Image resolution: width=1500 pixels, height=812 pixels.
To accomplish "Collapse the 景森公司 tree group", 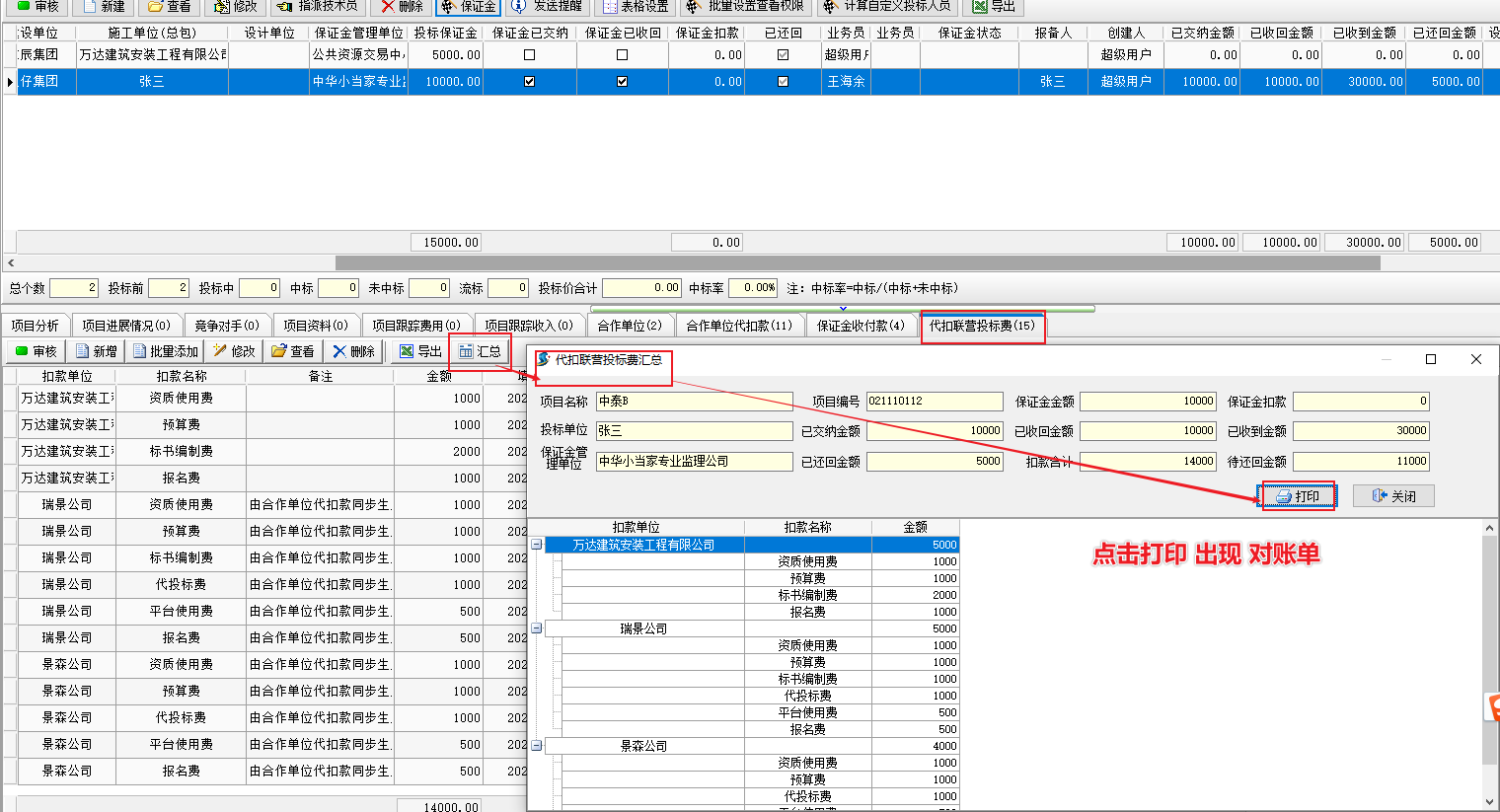I will pyautogui.click(x=537, y=746).
